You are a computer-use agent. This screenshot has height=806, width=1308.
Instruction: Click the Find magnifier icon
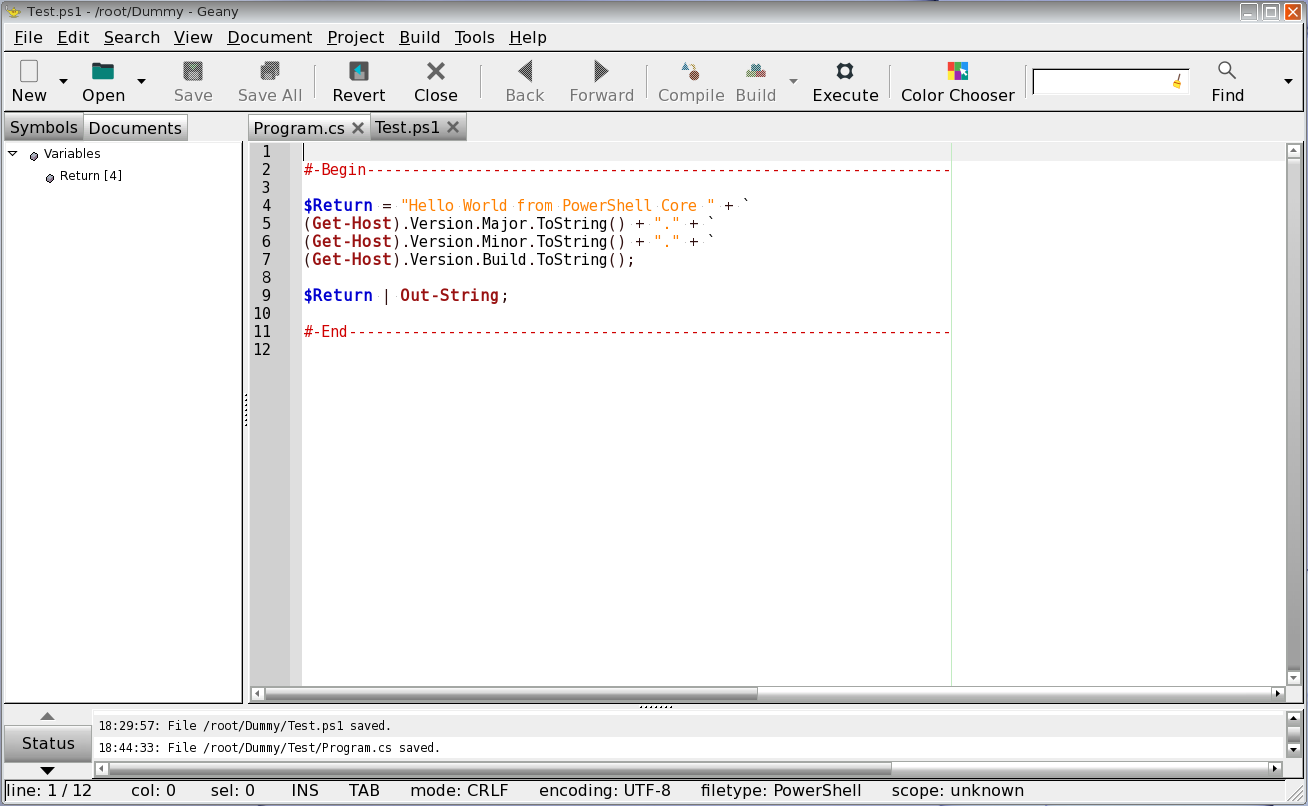coord(1227,71)
